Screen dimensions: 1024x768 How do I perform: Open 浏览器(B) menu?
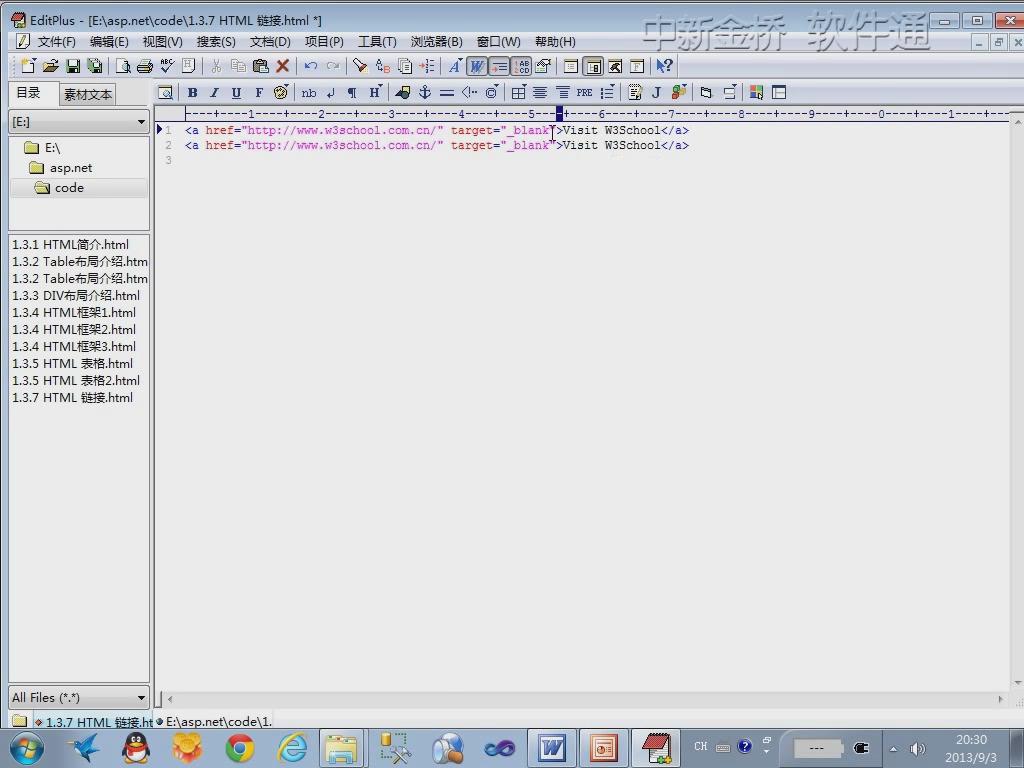pos(436,42)
